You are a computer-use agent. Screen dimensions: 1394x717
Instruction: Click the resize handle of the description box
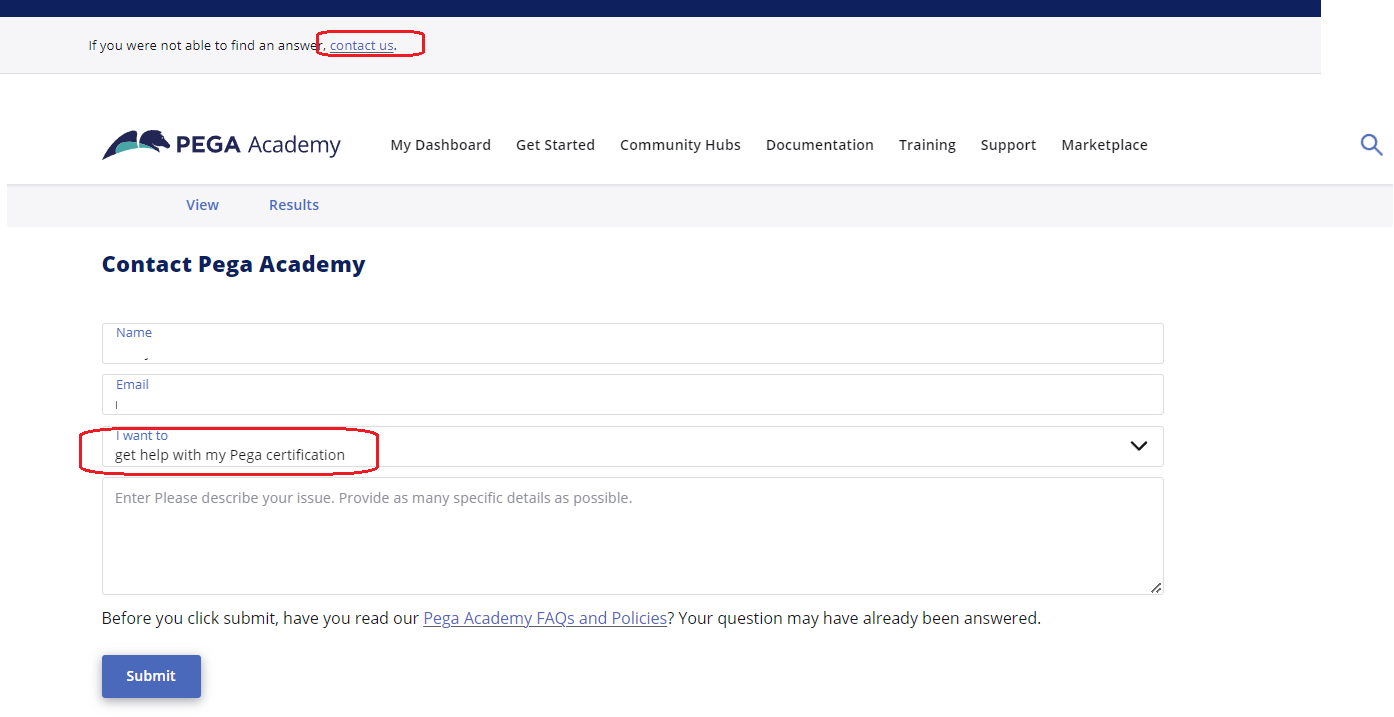pos(1156,588)
